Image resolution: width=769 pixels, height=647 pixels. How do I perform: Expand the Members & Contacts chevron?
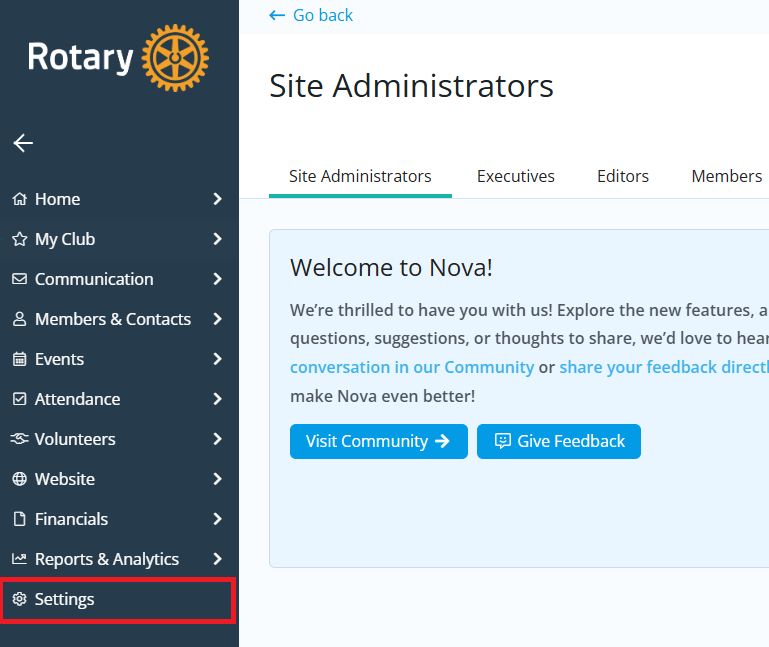tap(217, 319)
